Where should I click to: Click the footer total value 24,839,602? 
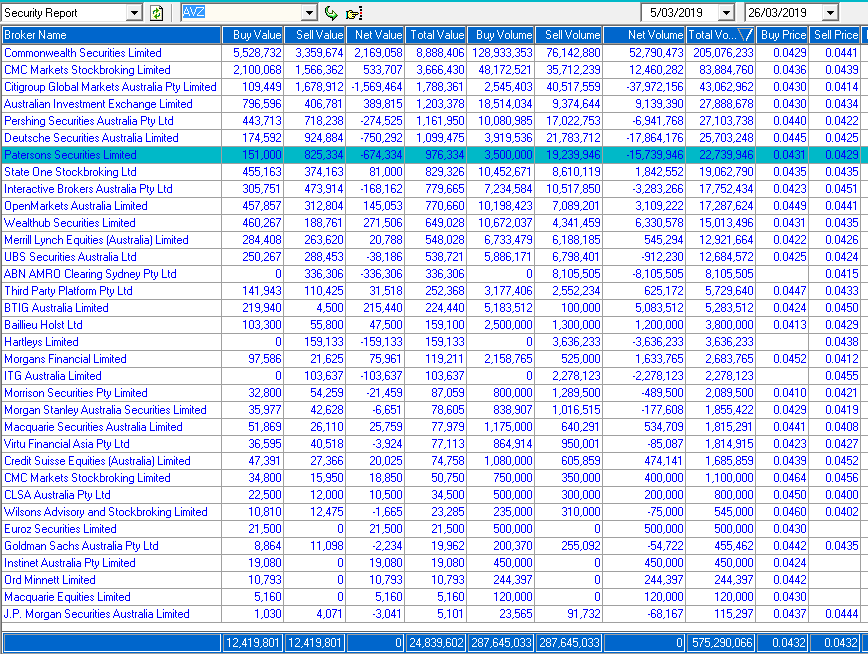point(436,643)
